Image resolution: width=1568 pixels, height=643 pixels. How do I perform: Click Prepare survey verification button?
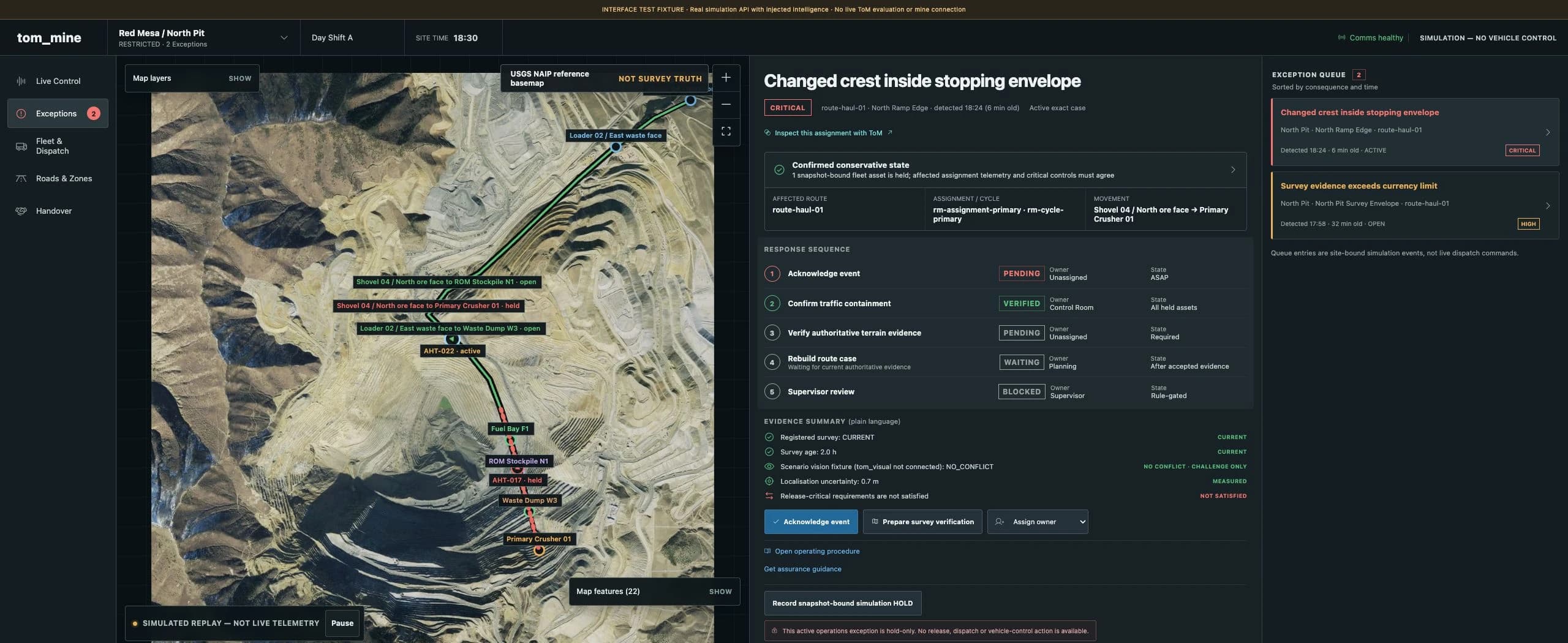pos(922,522)
